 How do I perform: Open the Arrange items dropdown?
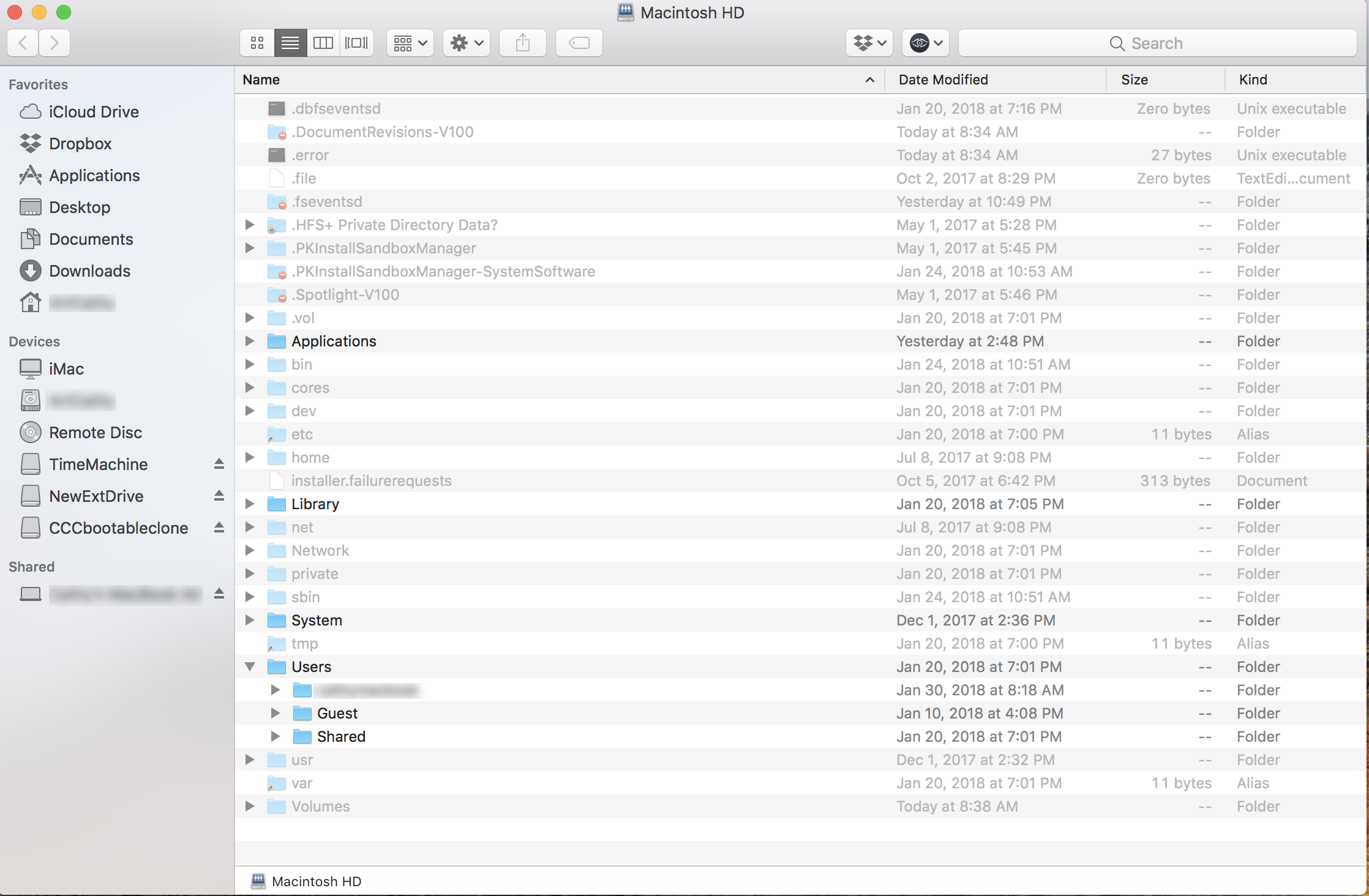click(410, 43)
